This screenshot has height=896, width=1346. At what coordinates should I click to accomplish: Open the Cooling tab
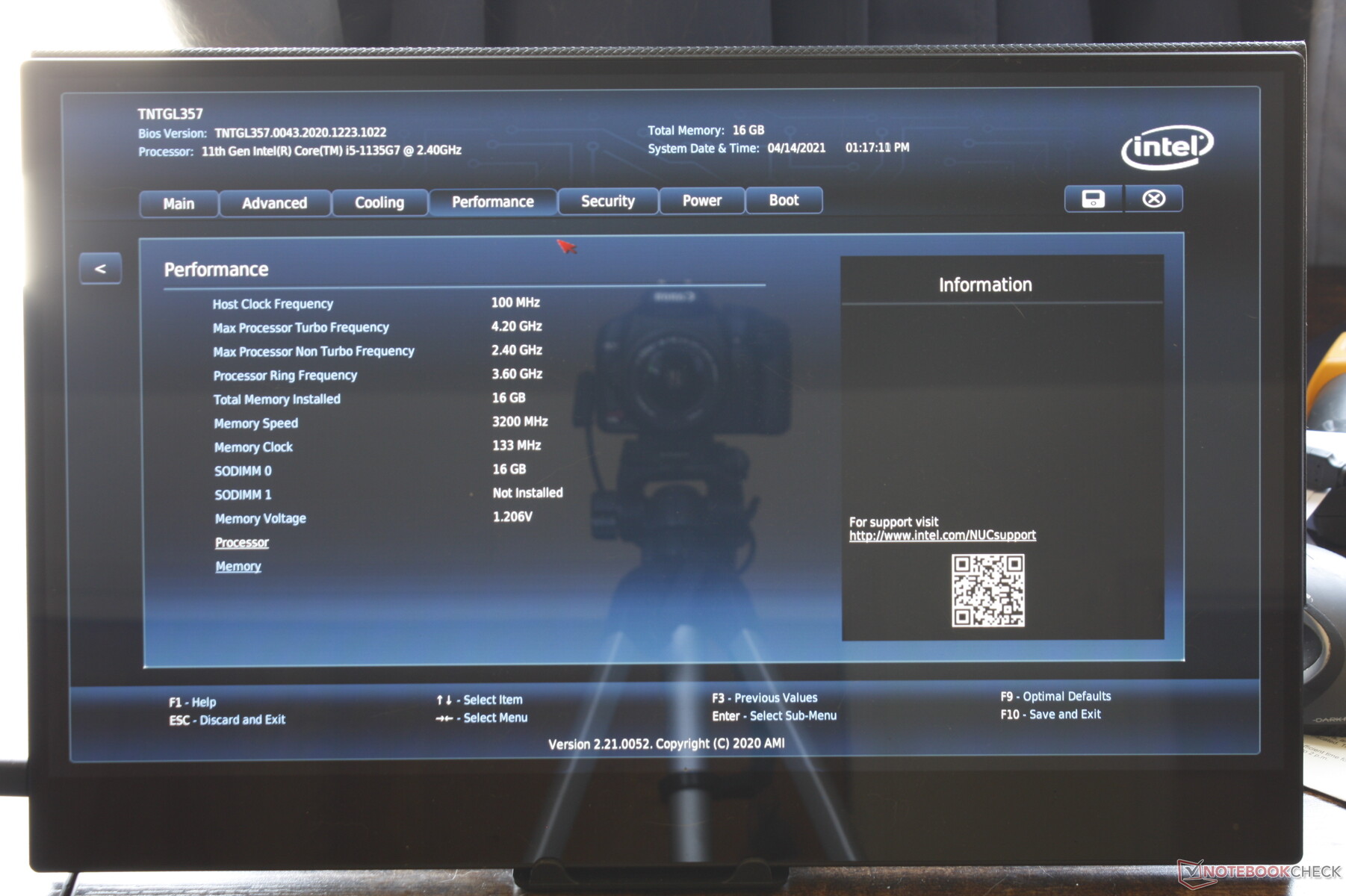(379, 202)
